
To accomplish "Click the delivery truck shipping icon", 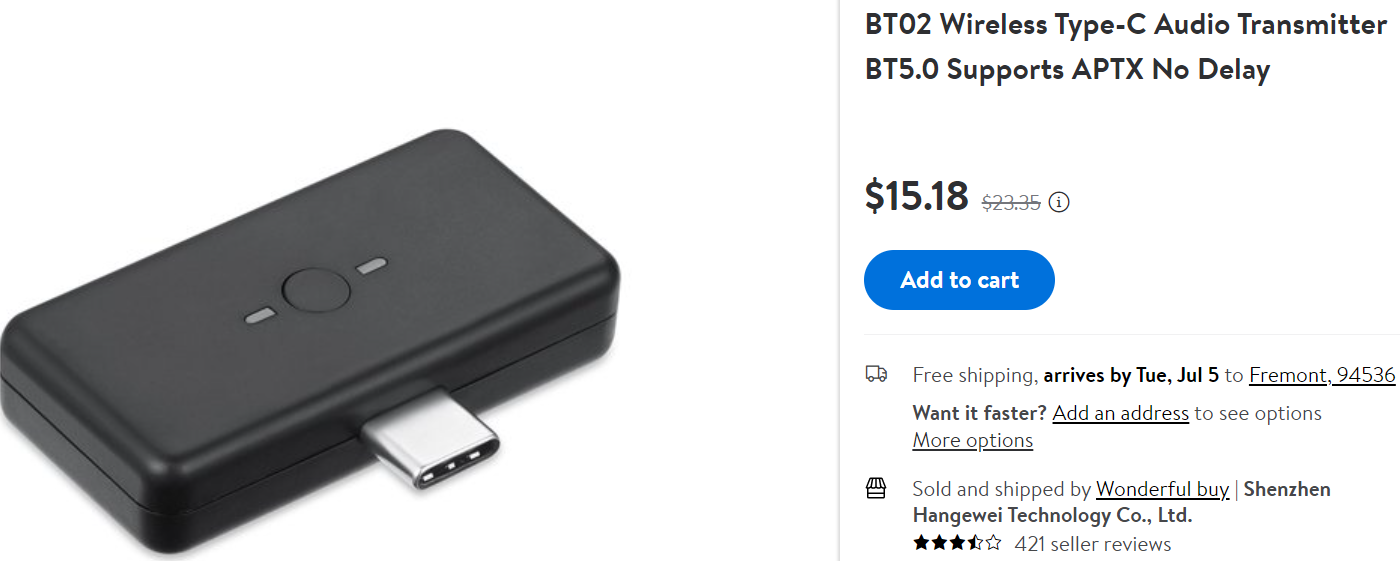I will point(876,374).
